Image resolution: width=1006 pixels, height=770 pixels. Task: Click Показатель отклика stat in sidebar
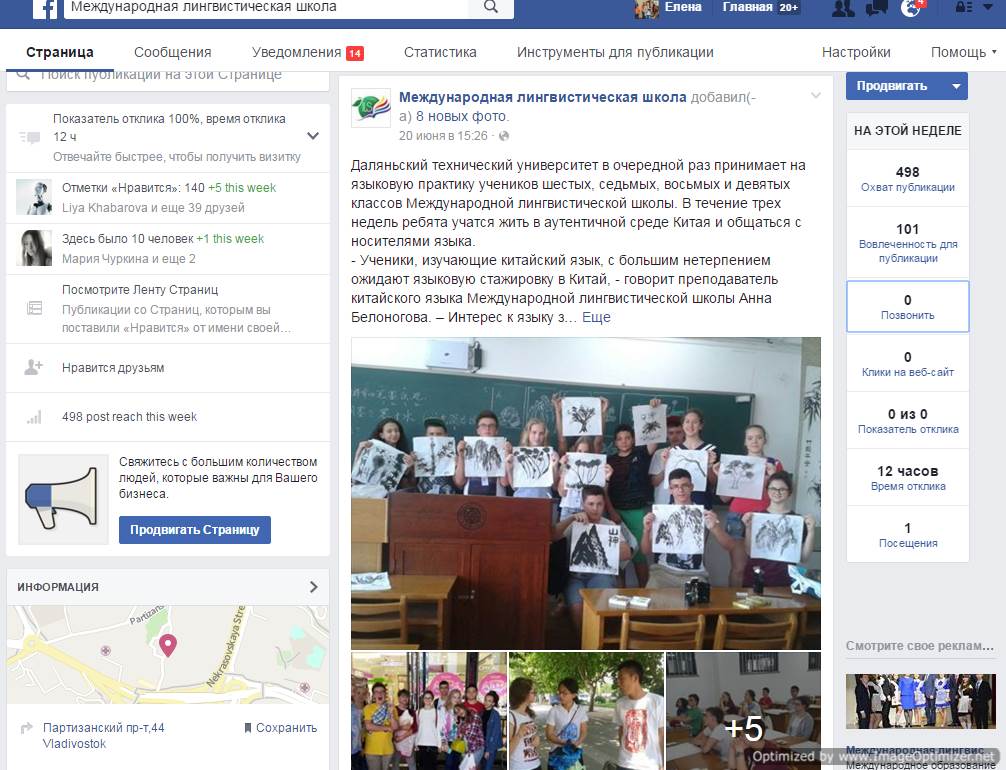click(907, 421)
